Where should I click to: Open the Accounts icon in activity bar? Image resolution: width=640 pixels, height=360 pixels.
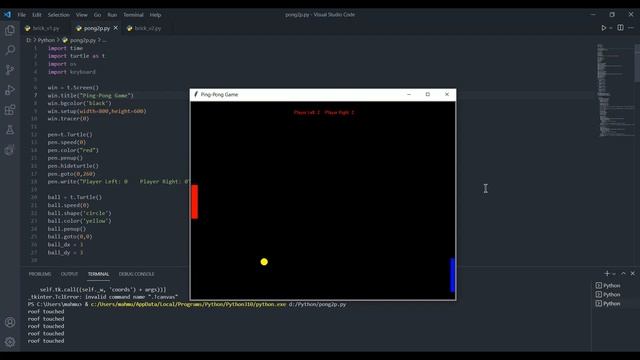(10, 322)
